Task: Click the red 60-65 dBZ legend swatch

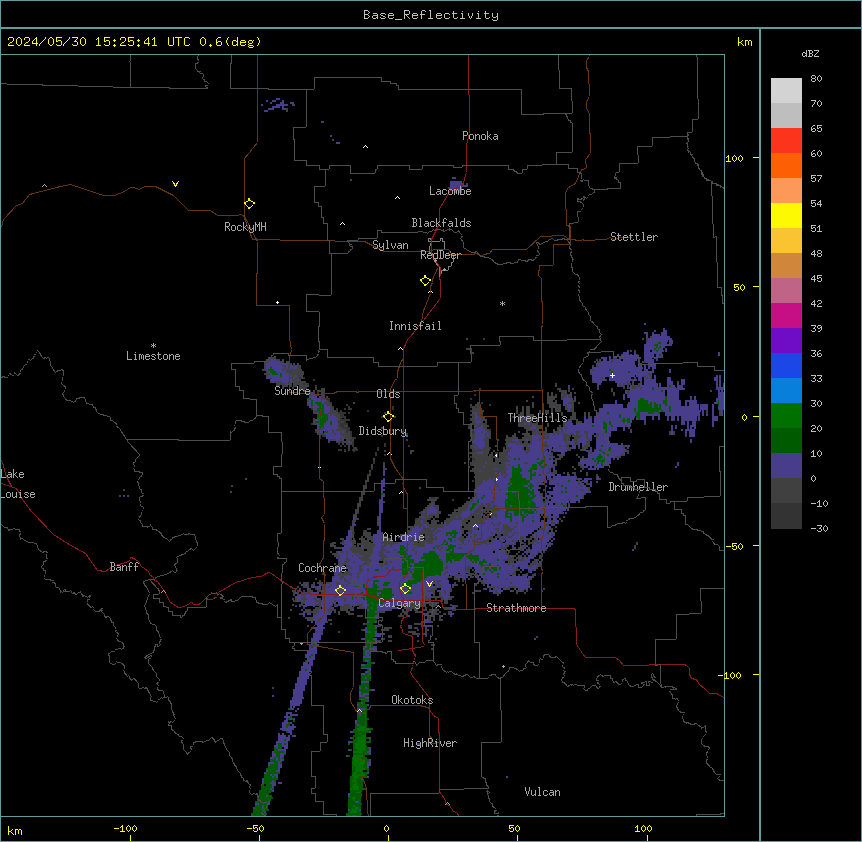Action: 786,141
